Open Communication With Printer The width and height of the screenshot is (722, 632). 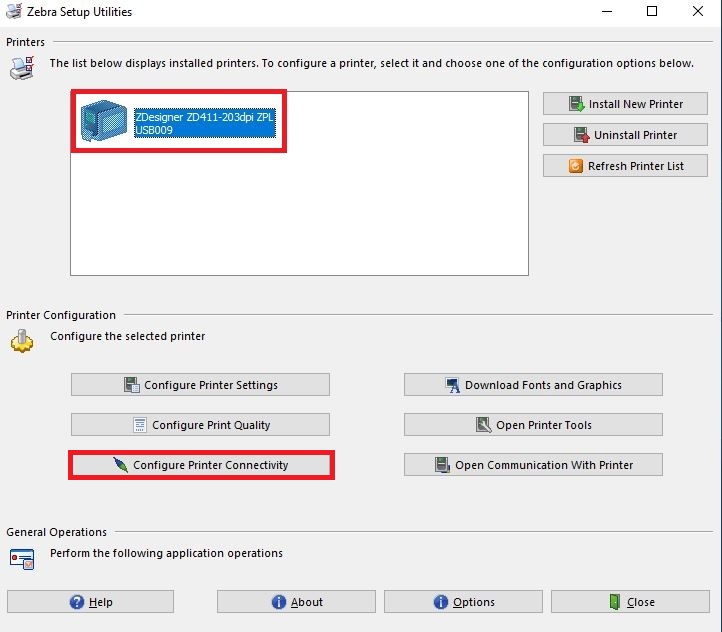533,465
